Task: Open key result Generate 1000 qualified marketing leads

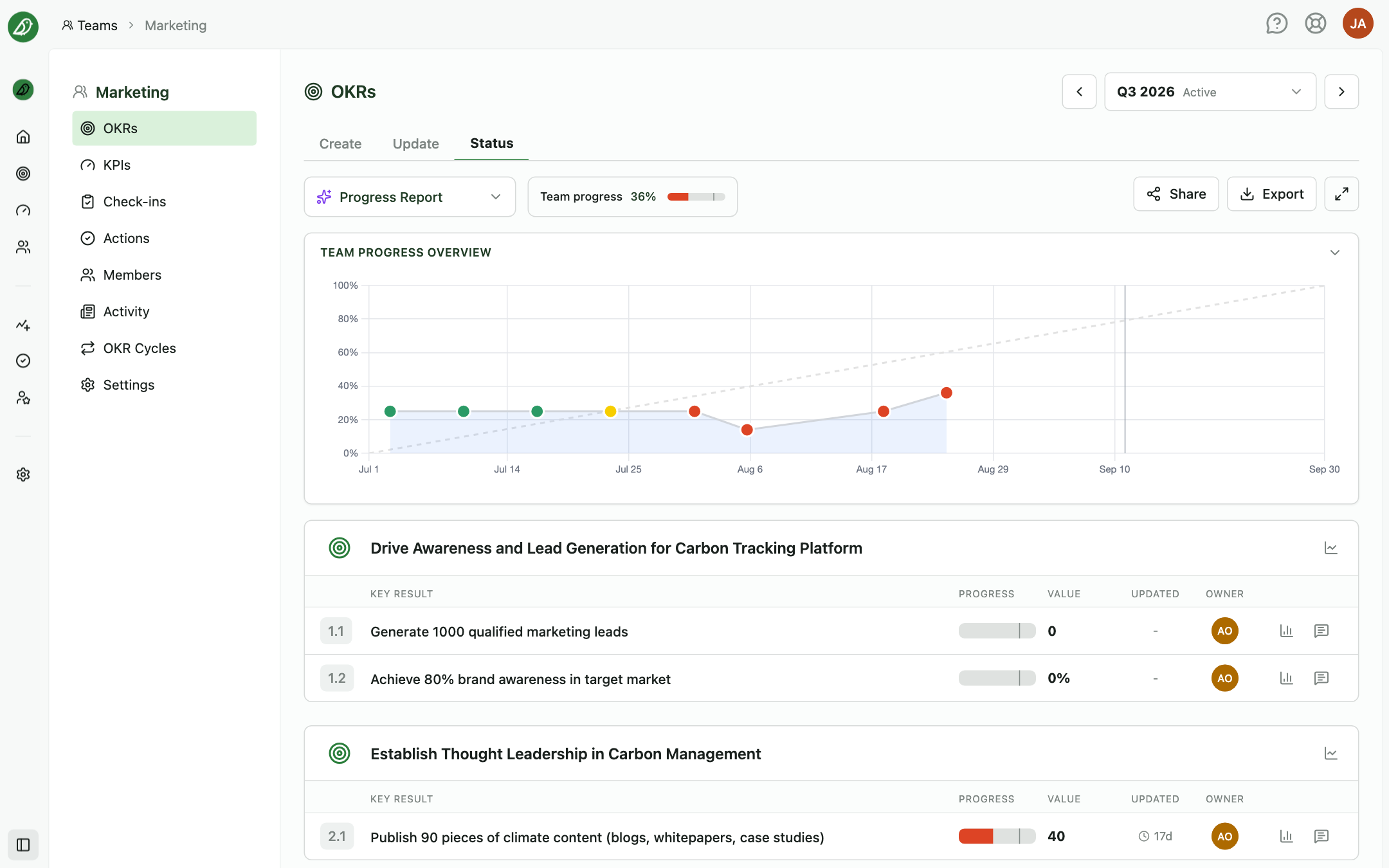Action: (499, 631)
